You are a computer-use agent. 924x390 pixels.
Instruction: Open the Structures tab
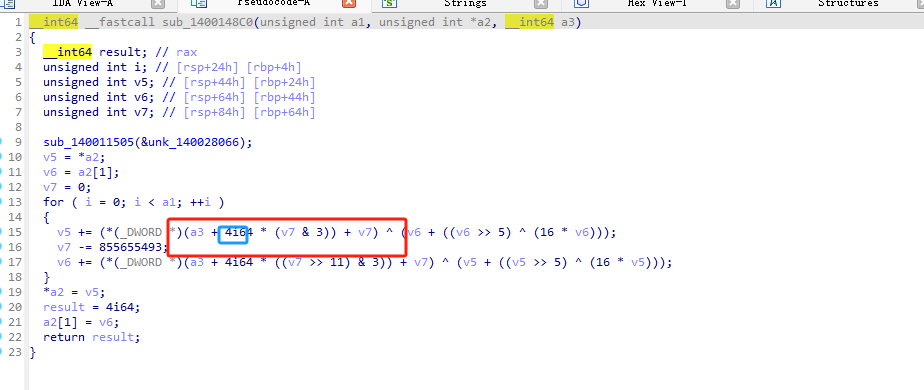click(x=848, y=4)
